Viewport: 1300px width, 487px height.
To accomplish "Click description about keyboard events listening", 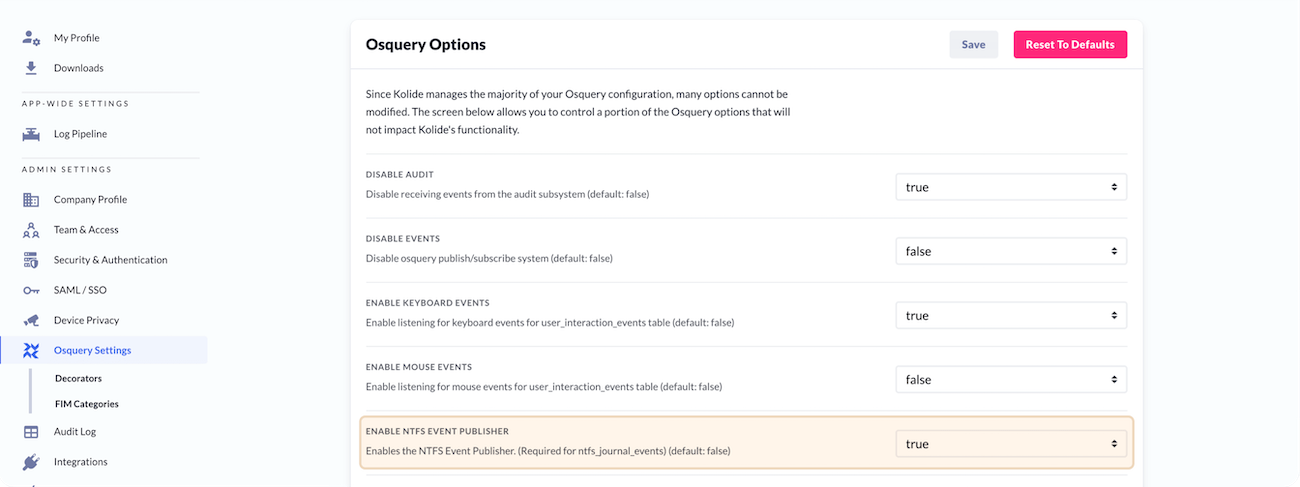I will 550,322.
